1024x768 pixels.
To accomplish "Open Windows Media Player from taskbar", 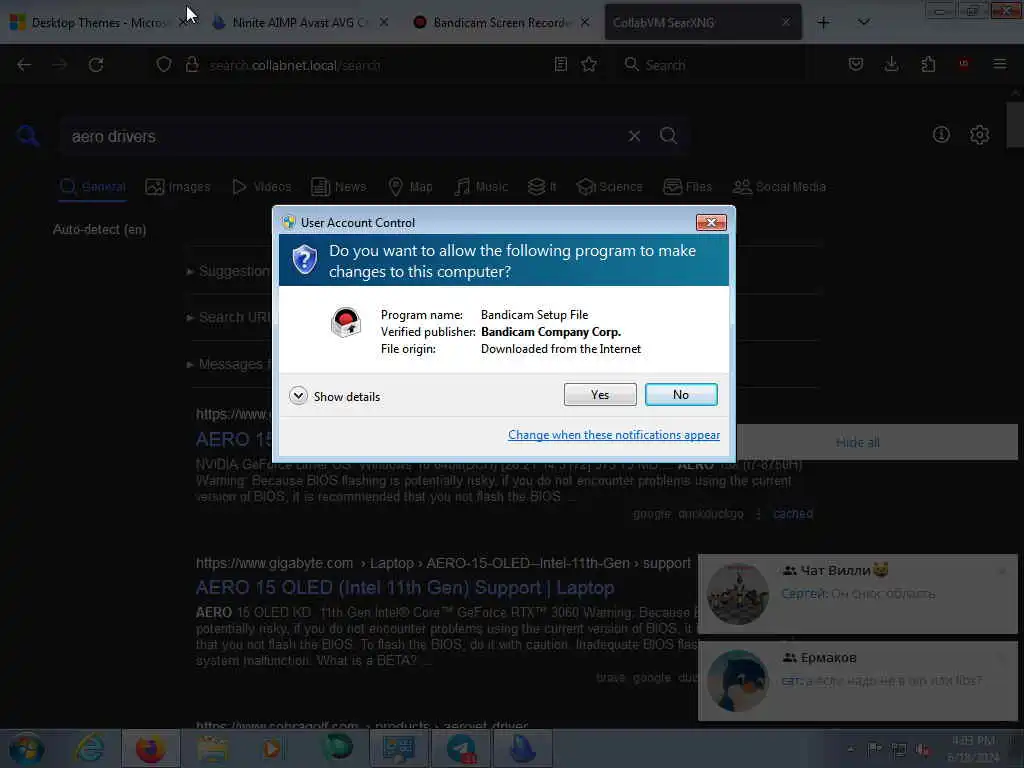I will pos(272,748).
